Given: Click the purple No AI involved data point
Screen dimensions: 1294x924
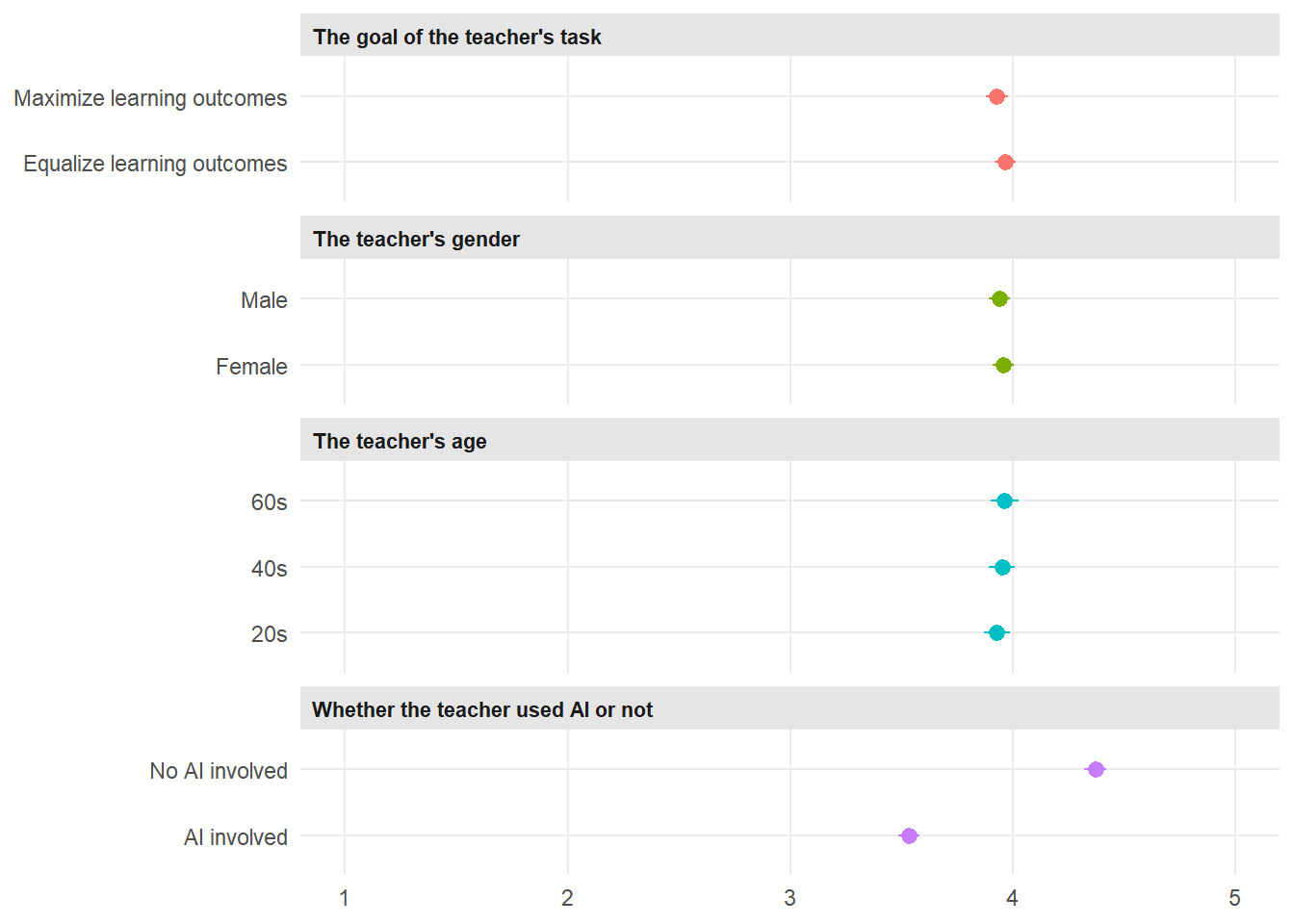Looking at the screenshot, I should pyautogui.click(x=1096, y=770).
